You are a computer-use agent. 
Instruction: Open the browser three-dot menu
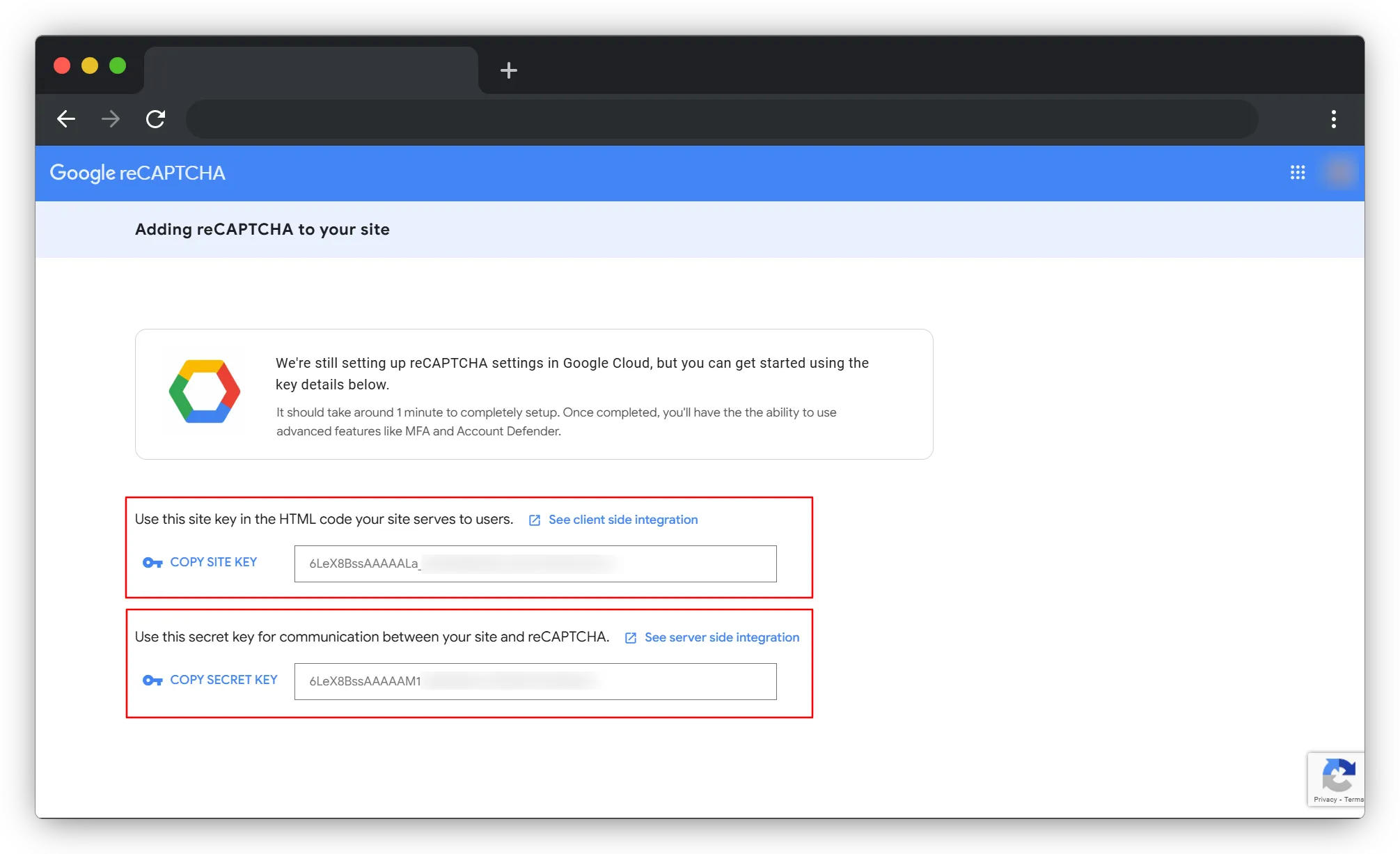click(1333, 119)
